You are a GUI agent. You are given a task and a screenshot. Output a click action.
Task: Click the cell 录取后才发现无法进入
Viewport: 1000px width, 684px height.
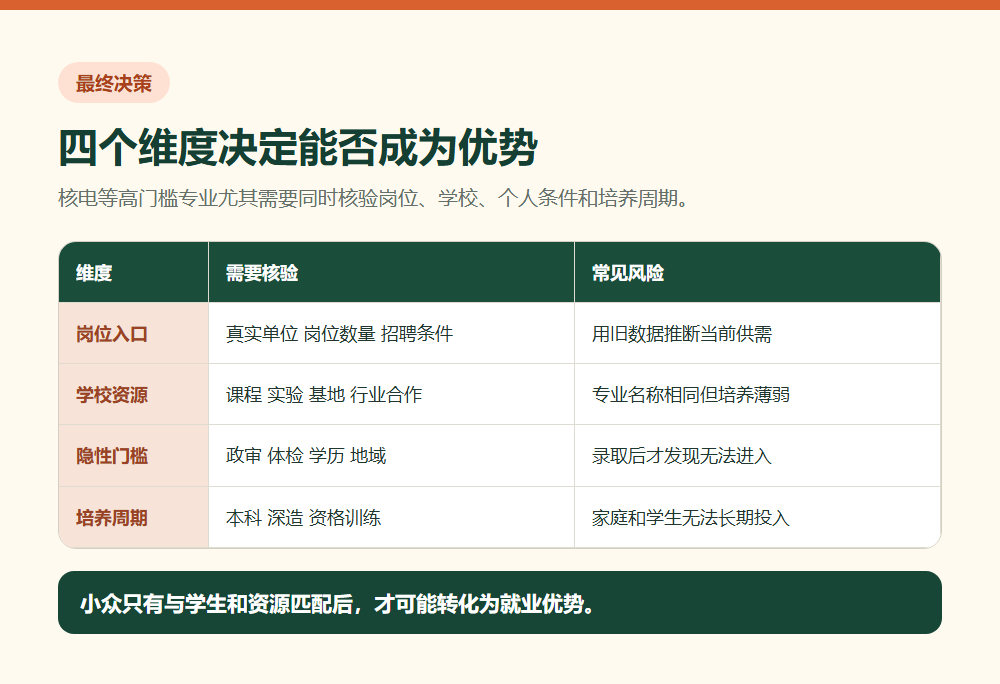pos(758,456)
